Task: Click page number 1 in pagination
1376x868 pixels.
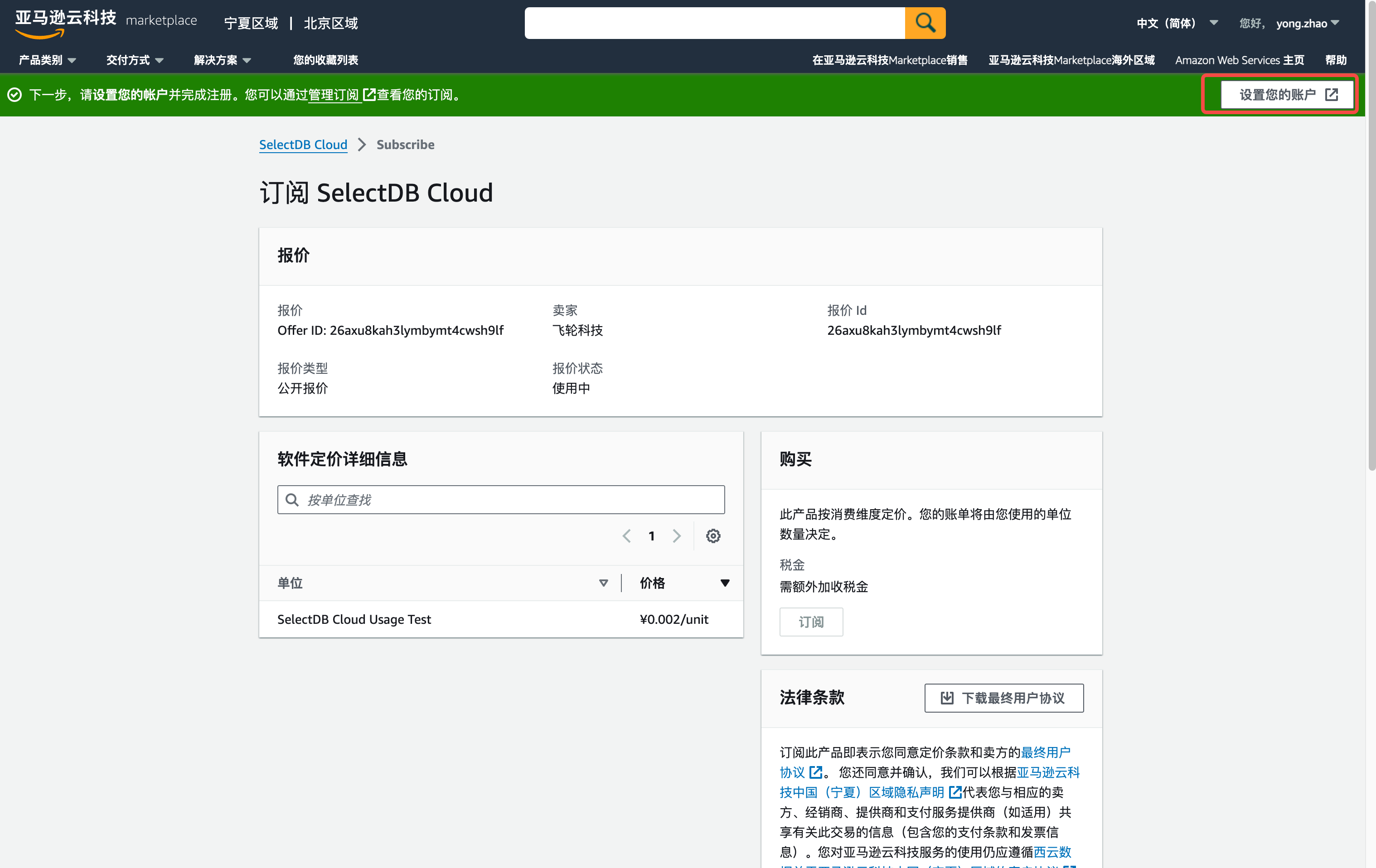Action: (651, 535)
